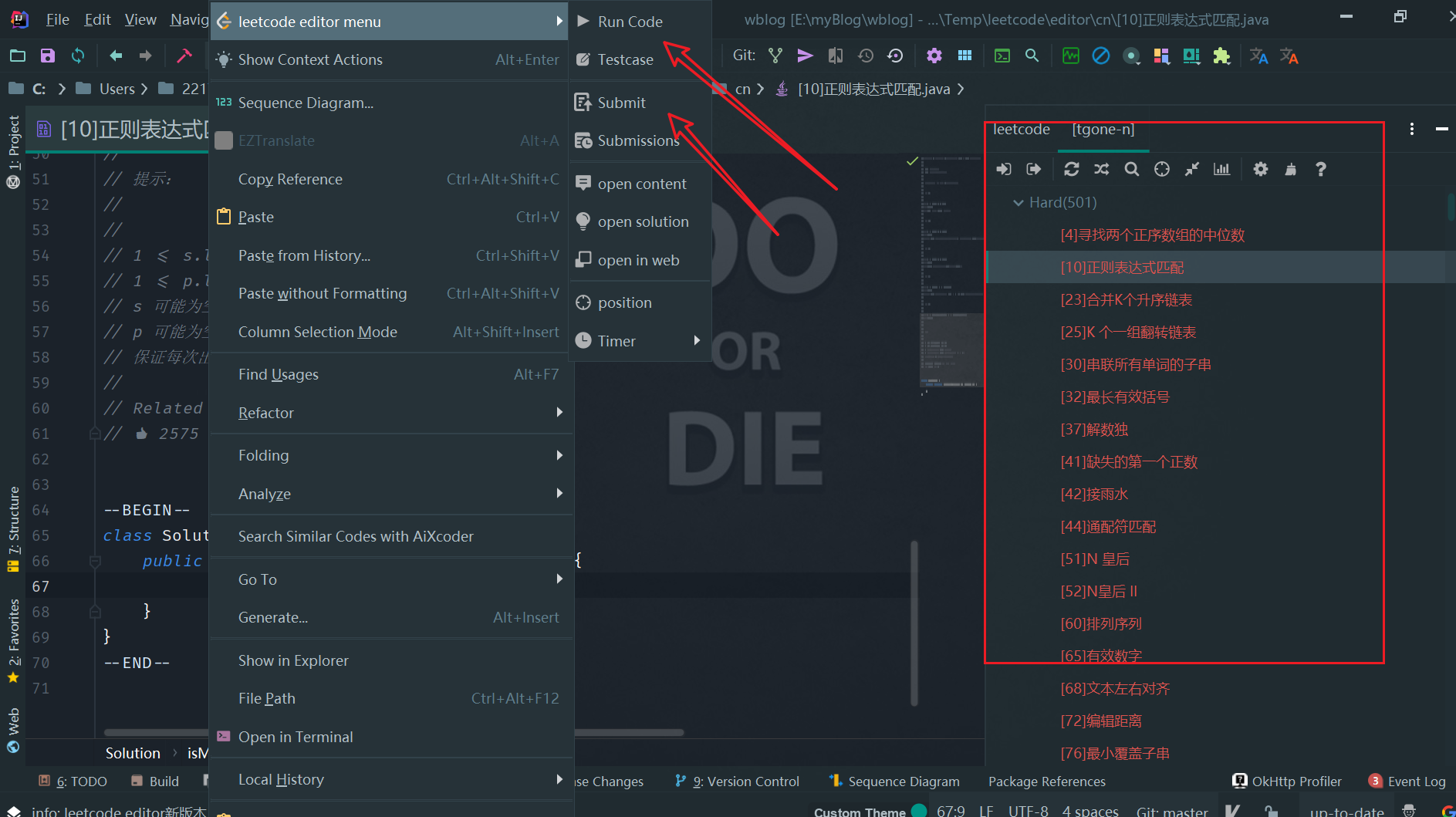Click the blue translate icon
Screen dimensions: 1456x817
[x=1259, y=56]
